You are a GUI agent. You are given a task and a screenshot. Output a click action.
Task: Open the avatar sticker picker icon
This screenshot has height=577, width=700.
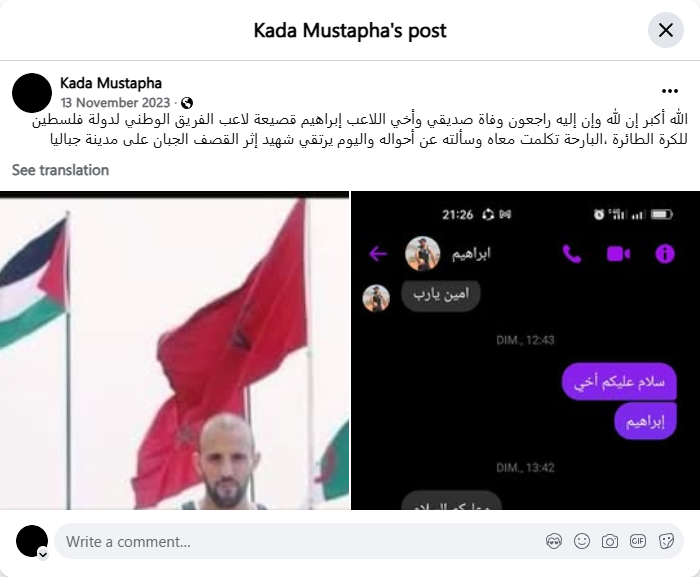tap(554, 541)
